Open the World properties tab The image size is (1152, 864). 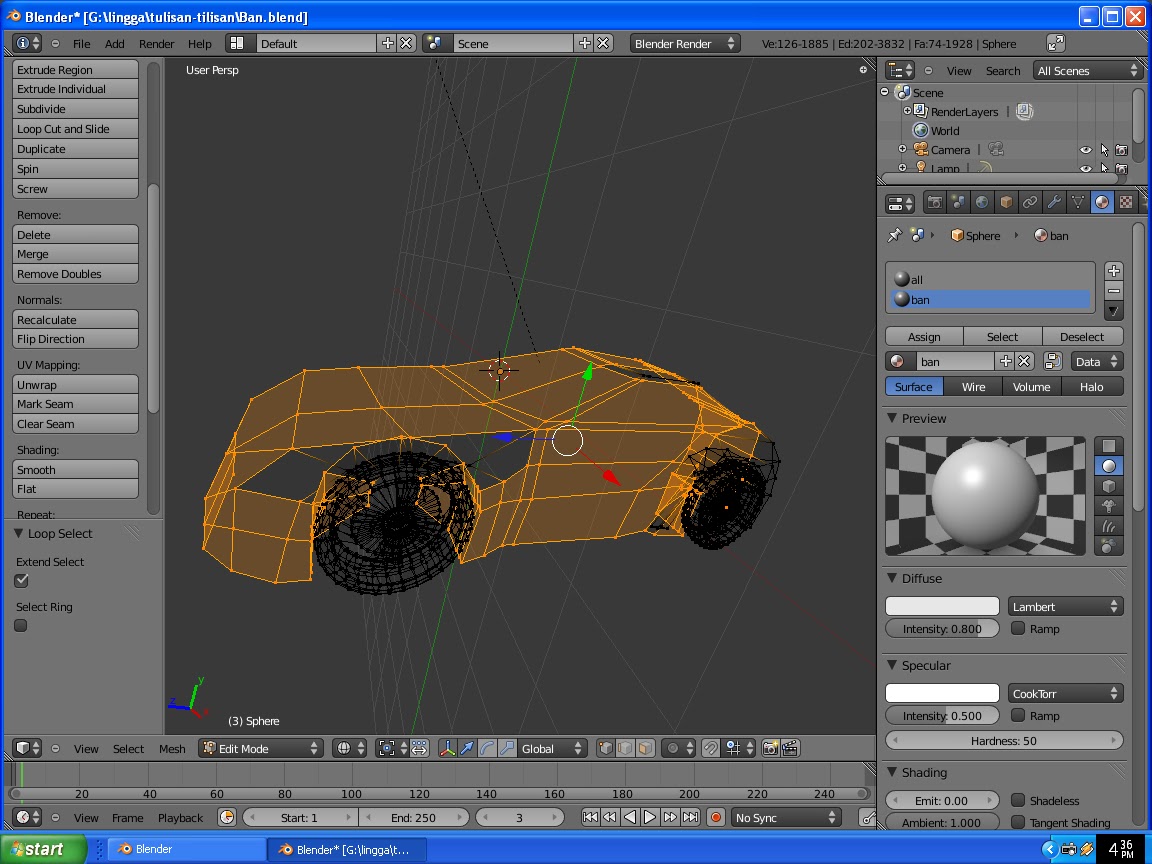[x=982, y=203]
